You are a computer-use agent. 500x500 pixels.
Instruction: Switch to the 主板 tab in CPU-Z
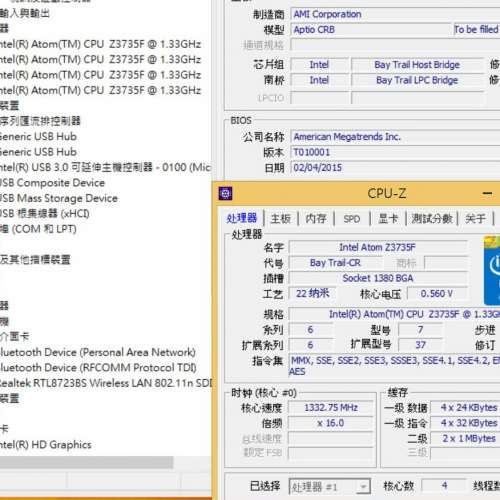click(281, 219)
